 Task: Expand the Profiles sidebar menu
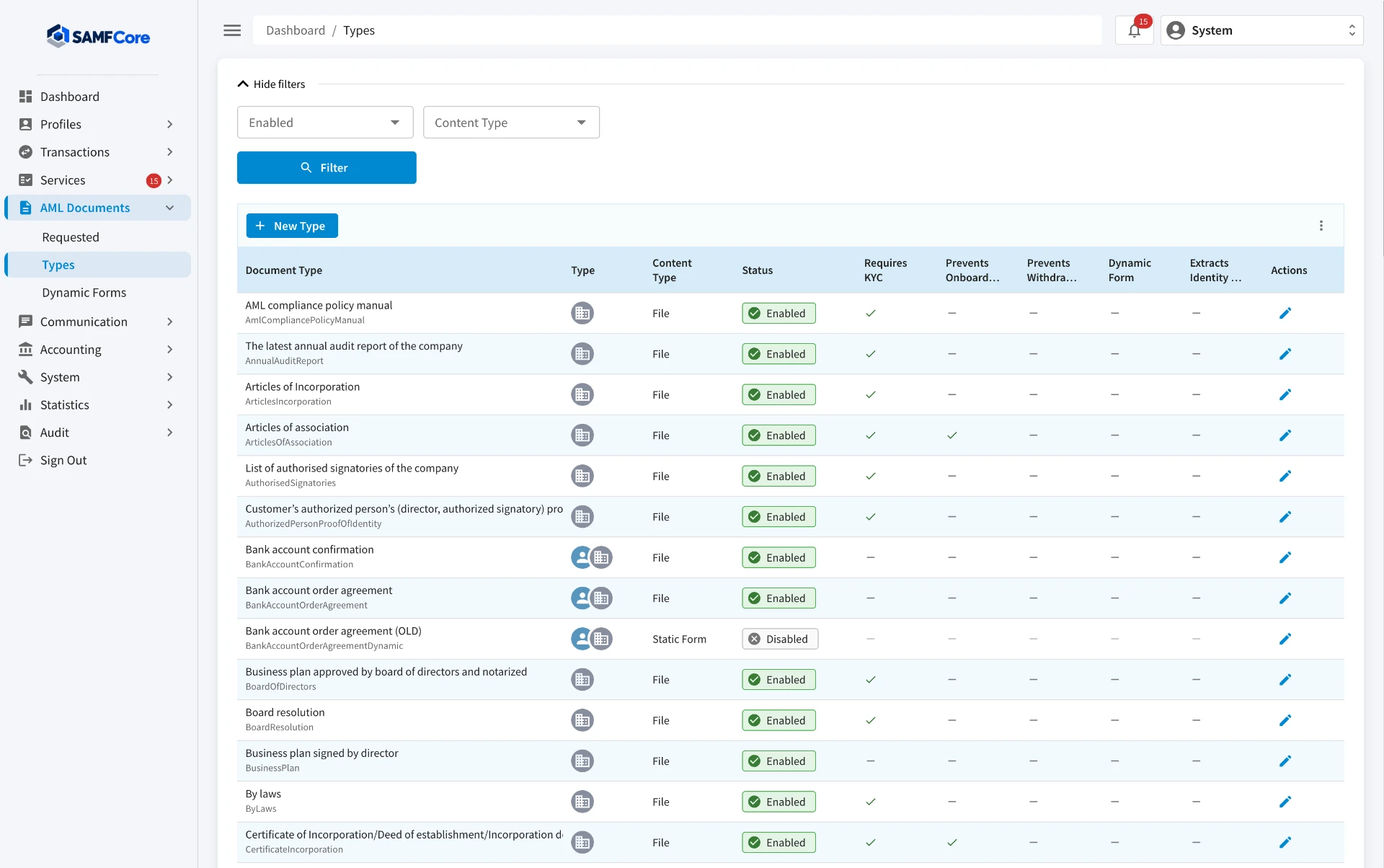(x=97, y=124)
